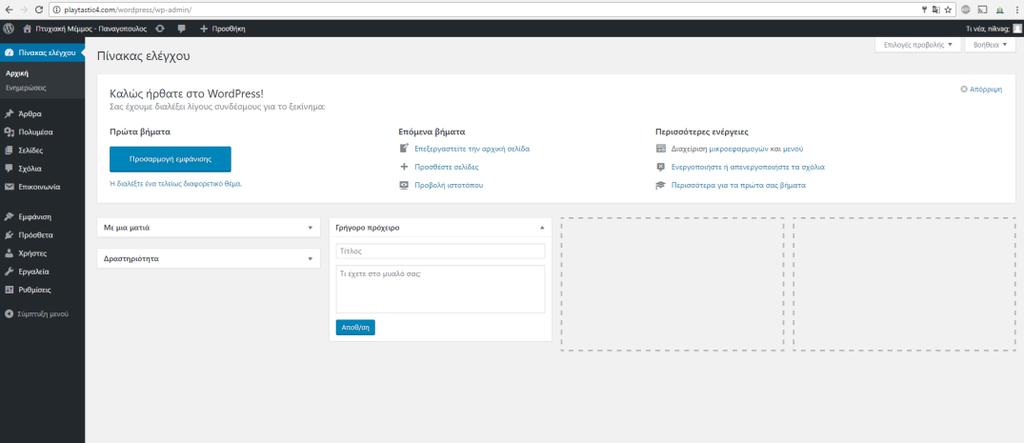Image resolution: width=1024 pixels, height=443 pixels.
Task: Click the translate page icon
Action: tap(936, 10)
